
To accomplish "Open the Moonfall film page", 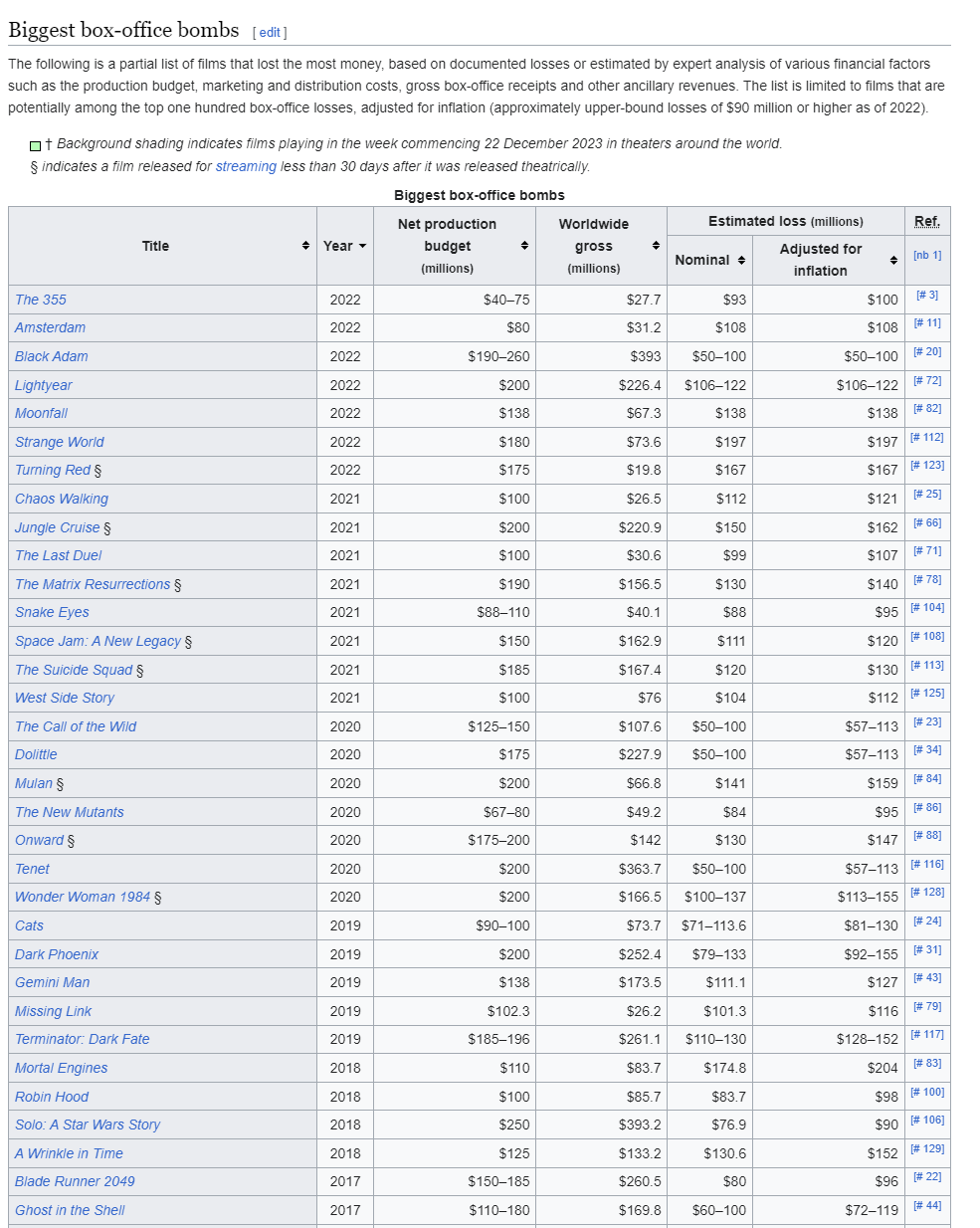I will [x=41, y=413].
